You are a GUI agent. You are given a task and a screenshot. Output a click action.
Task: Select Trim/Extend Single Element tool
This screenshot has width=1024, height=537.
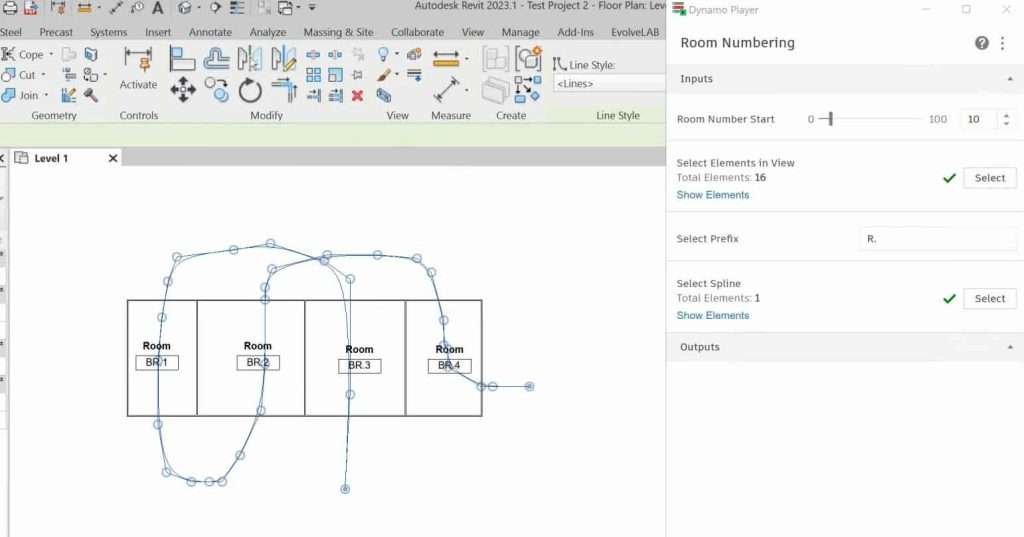coord(313,96)
